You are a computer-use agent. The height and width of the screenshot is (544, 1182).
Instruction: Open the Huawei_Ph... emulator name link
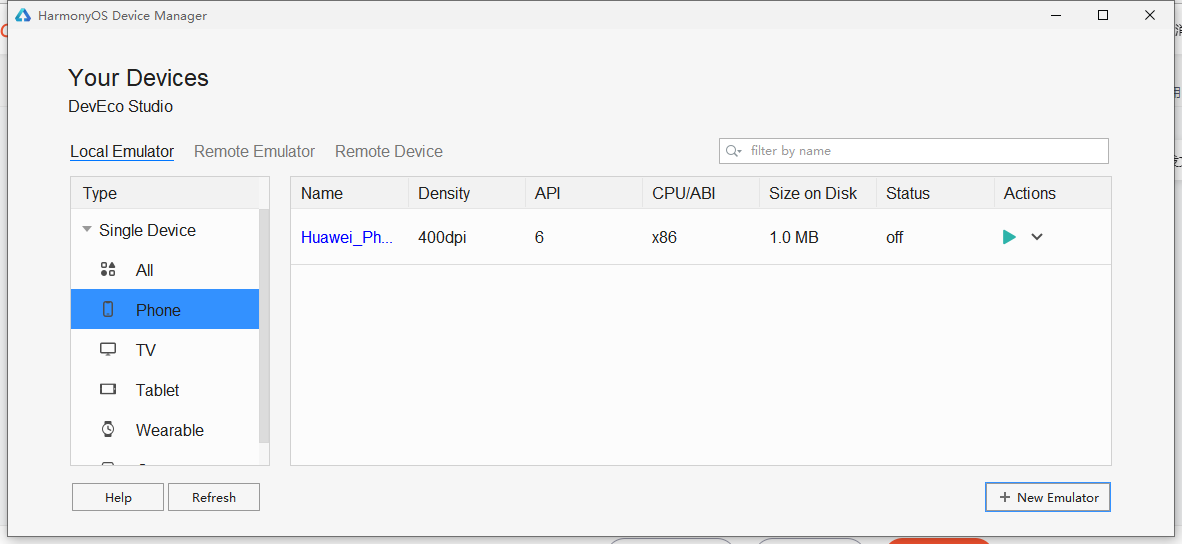(347, 237)
